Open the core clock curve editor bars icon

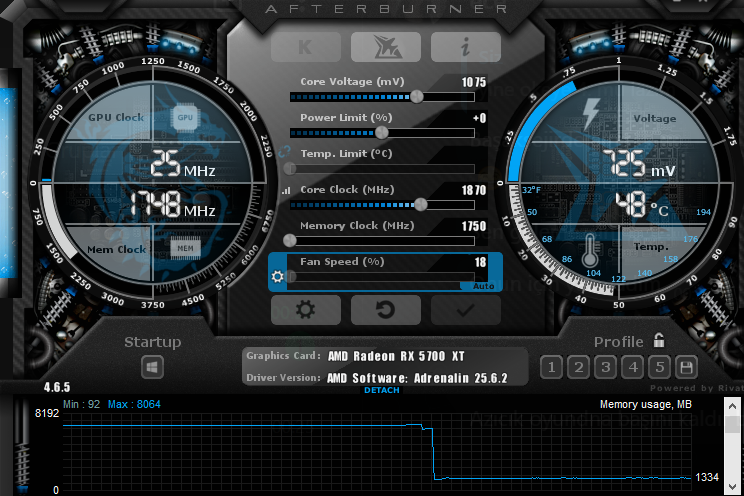[x=286, y=191]
